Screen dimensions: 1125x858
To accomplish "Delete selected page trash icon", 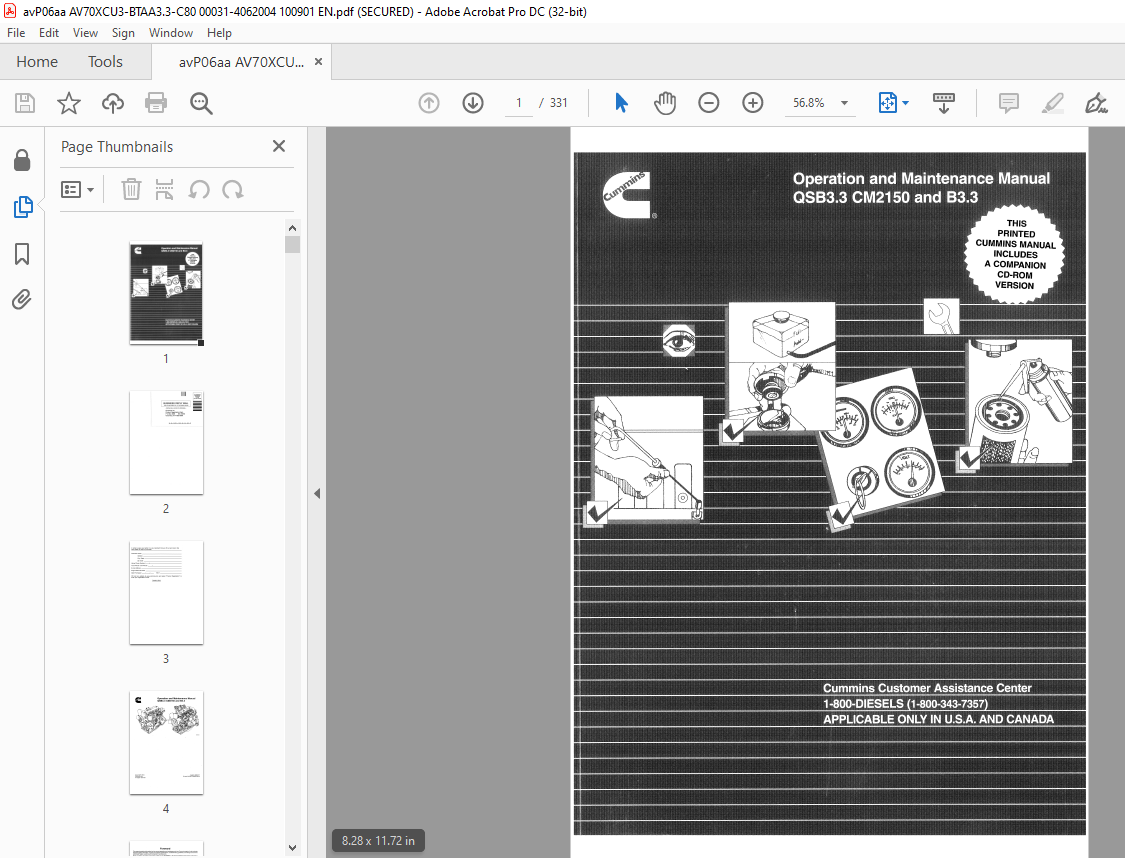I will tap(131, 190).
